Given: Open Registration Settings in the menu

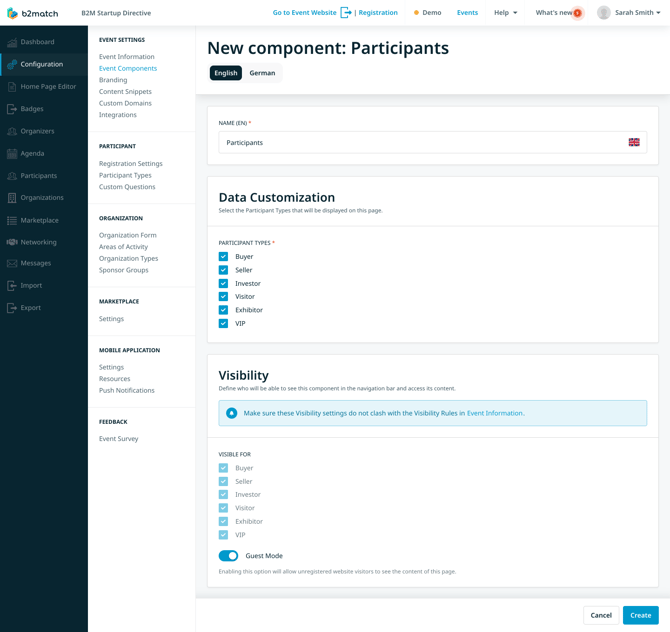Looking at the screenshot, I should 130,164.
